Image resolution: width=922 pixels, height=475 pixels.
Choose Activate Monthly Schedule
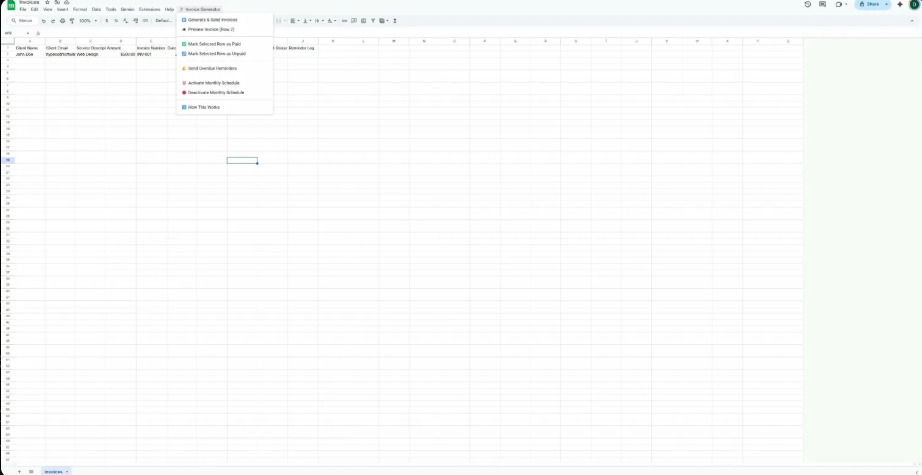[x=225, y=83]
